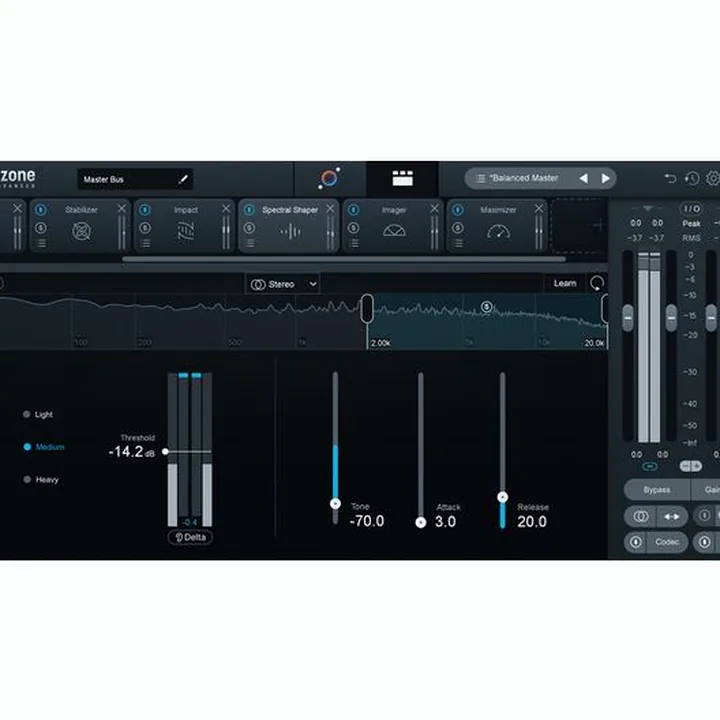Open Spectral Shaper preset list icon
Image resolution: width=720 pixels, height=720 pixels.
tap(250, 243)
